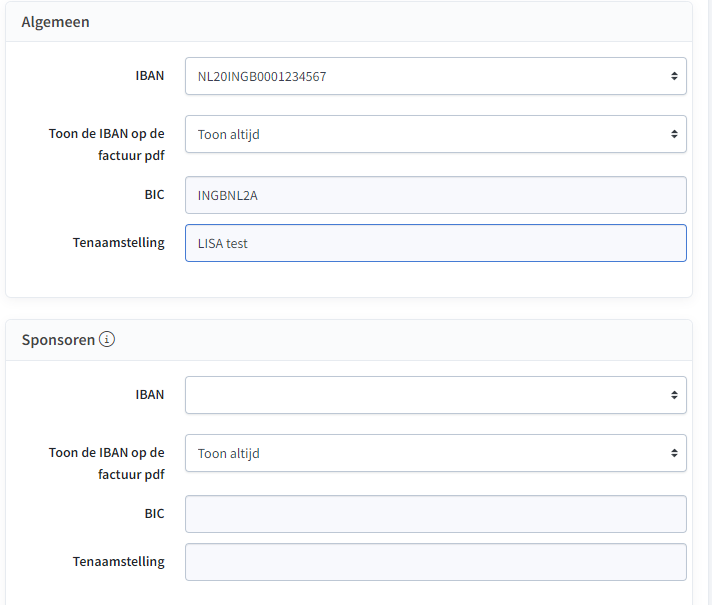Click Sponsoren 'Toon de IBAN op de factuur pdf' label
The width and height of the screenshot is (712, 605).
click(107, 463)
